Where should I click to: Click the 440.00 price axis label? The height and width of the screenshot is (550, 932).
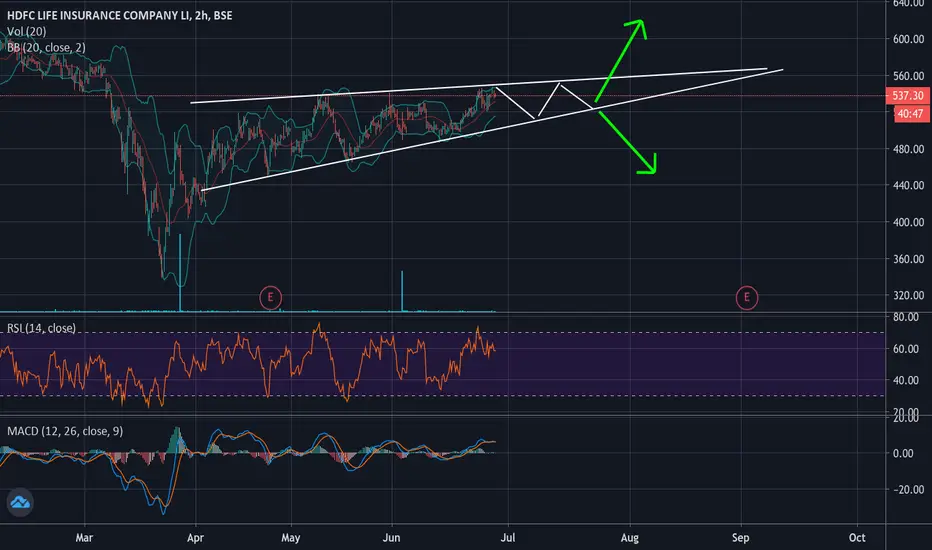908,186
